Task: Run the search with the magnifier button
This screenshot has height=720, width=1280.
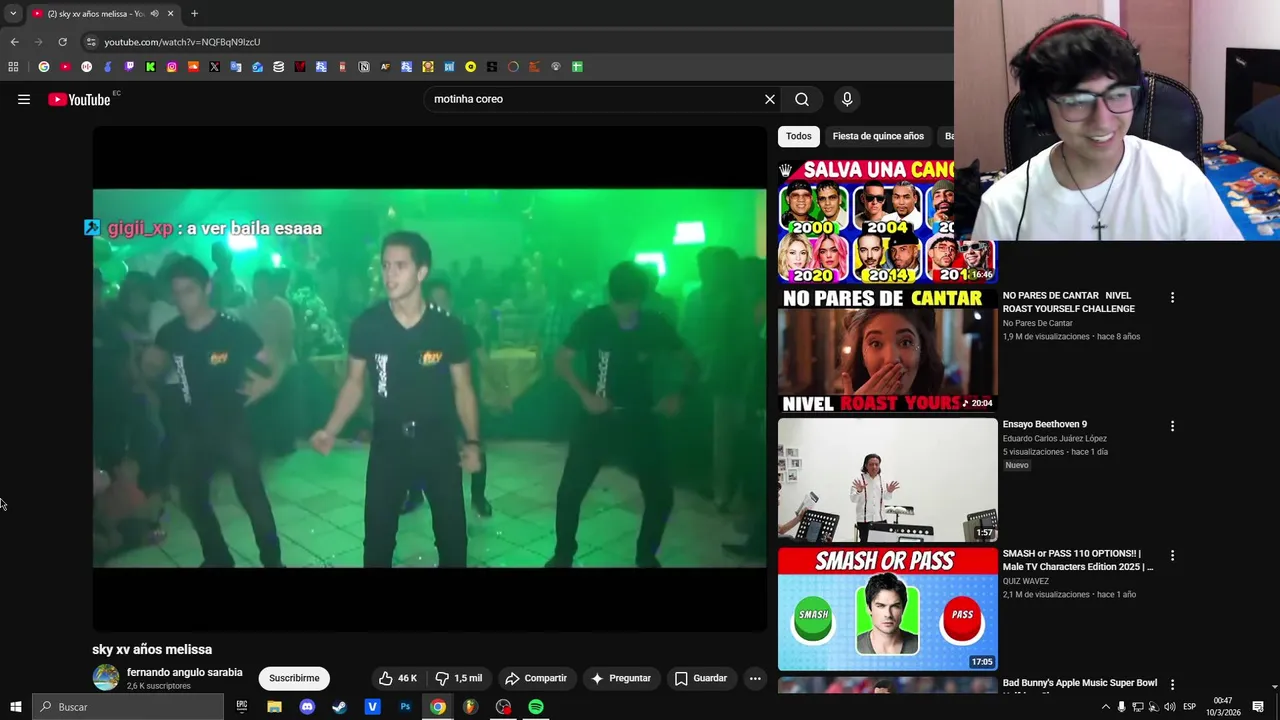Action: pos(802,99)
